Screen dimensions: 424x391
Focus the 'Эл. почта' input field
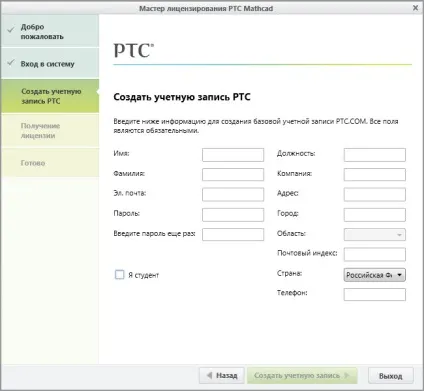tap(233, 195)
